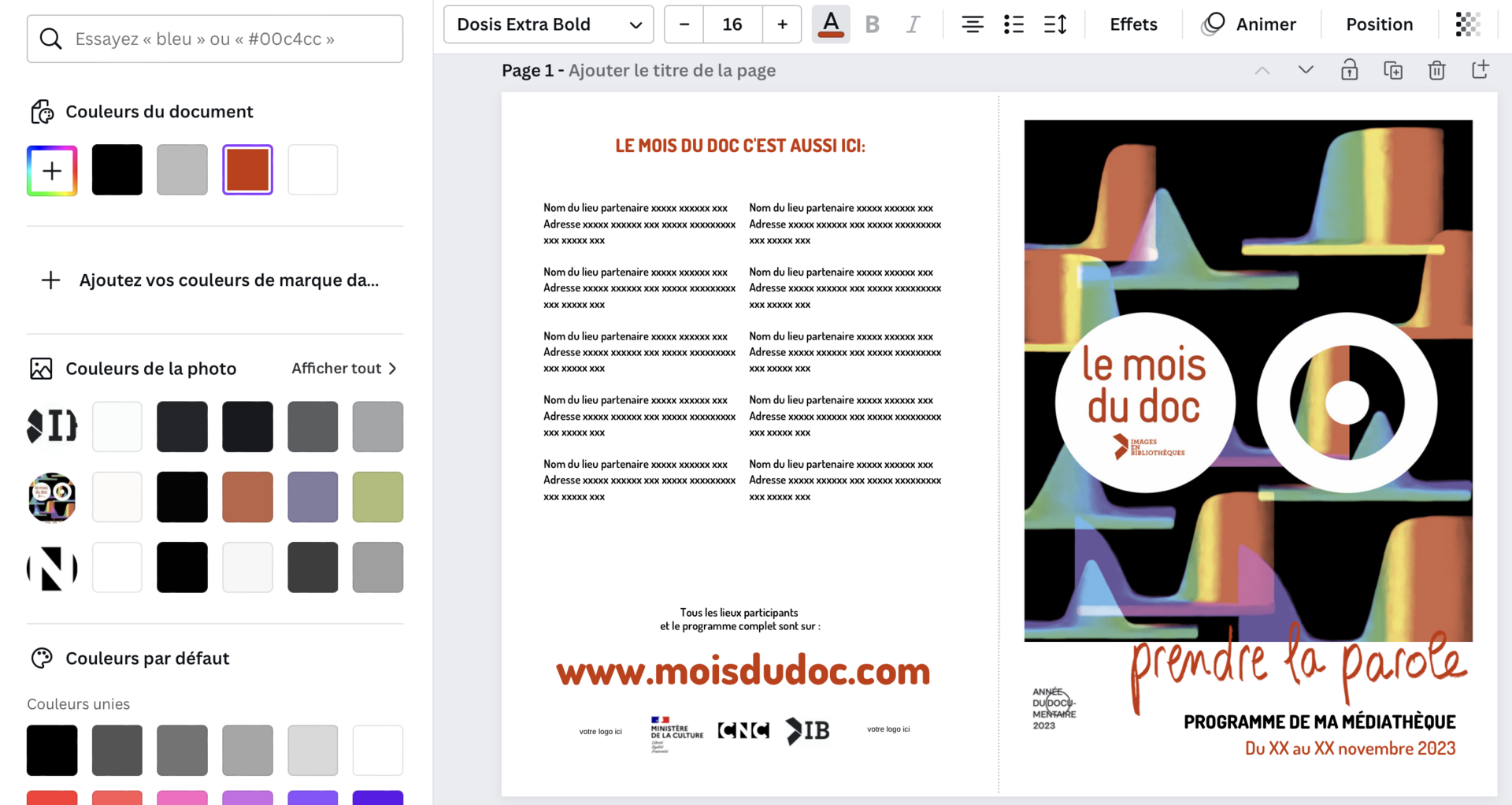Image resolution: width=1512 pixels, height=805 pixels.
Task: Pick dark charcoal swatch in IB photo row
Action: pyautogui.click(x=182, y=427)
